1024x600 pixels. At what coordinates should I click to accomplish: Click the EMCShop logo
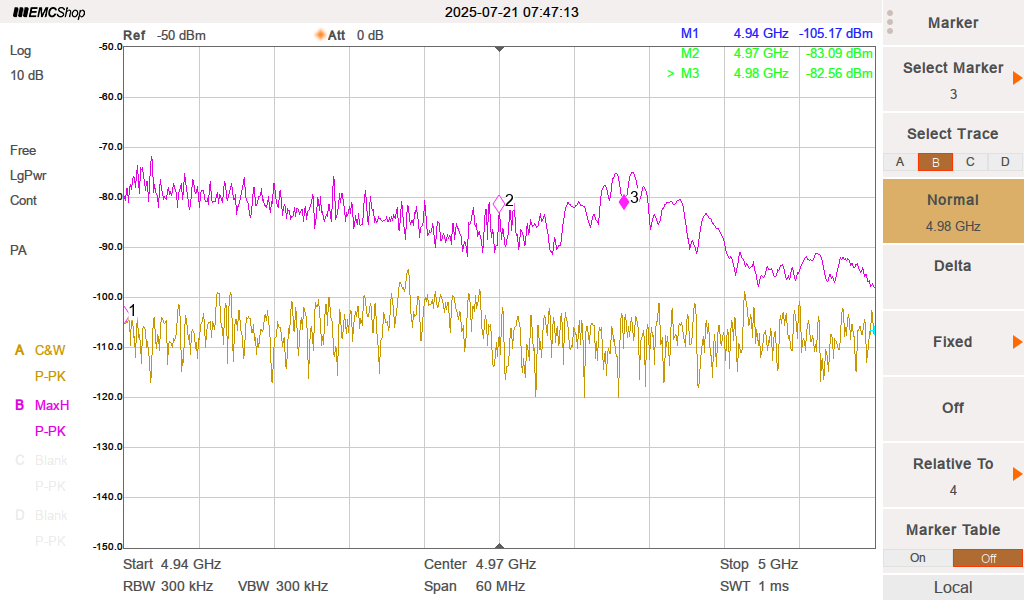coord(49,13)
